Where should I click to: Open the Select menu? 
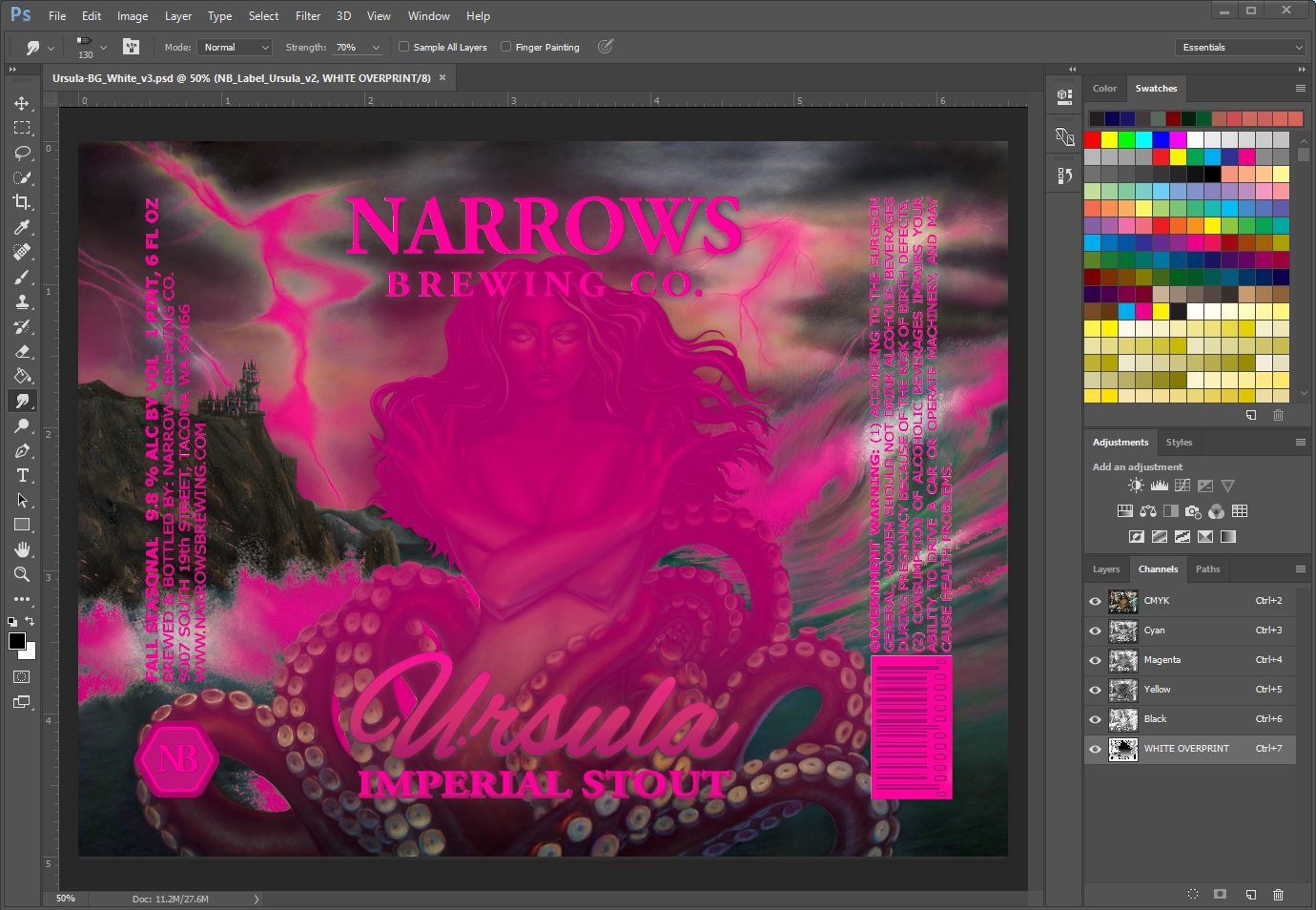tap(263, 16)
